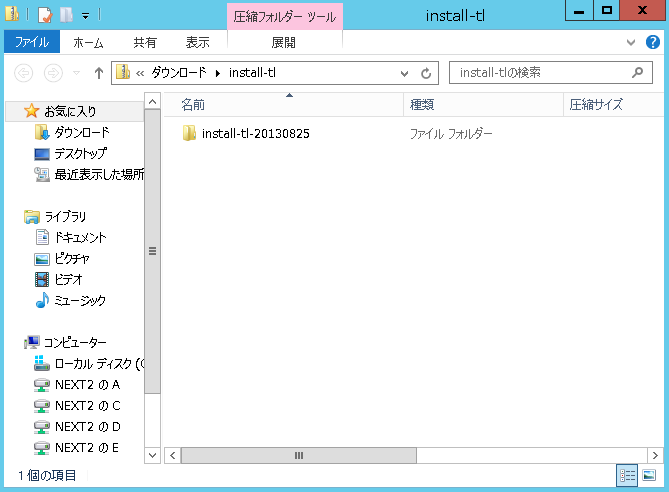Click the refresh button in address bar
The image size is (669, 492).
point(426,73)
